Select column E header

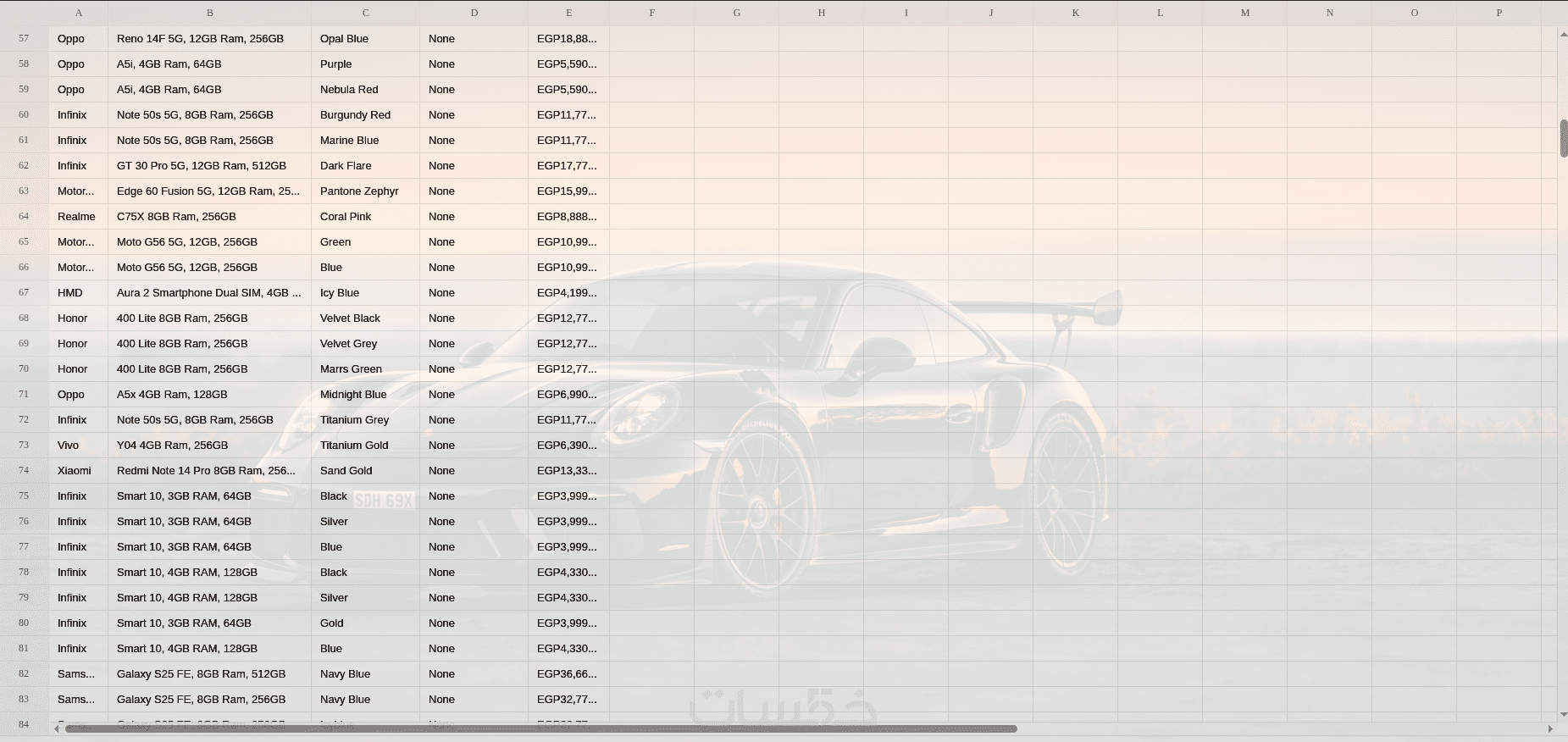coord(569,13)
